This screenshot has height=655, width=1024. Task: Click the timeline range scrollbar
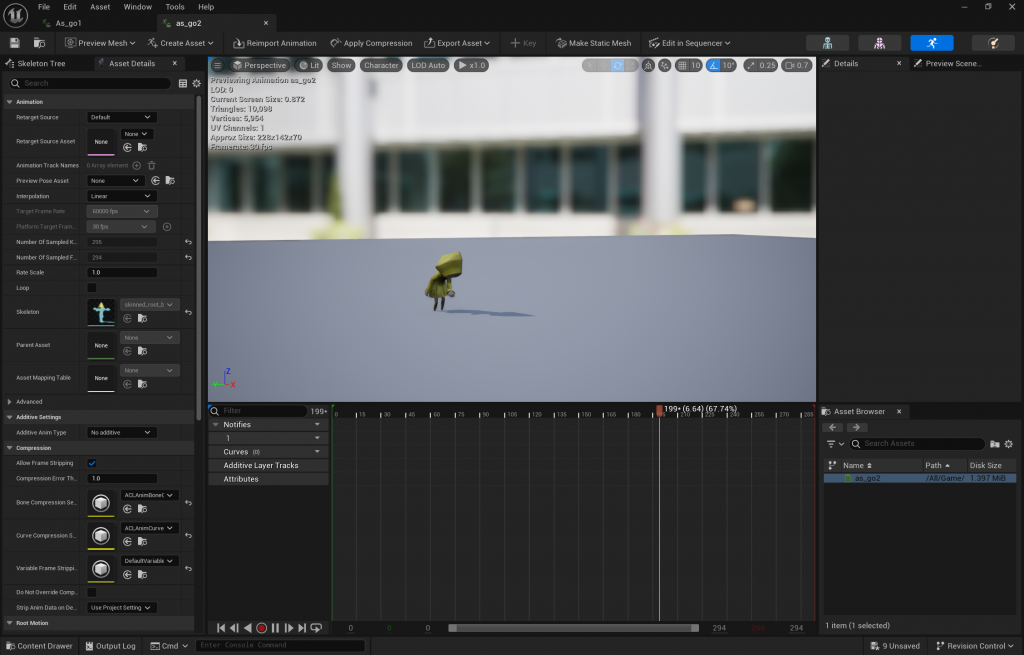tap(573, 628)
